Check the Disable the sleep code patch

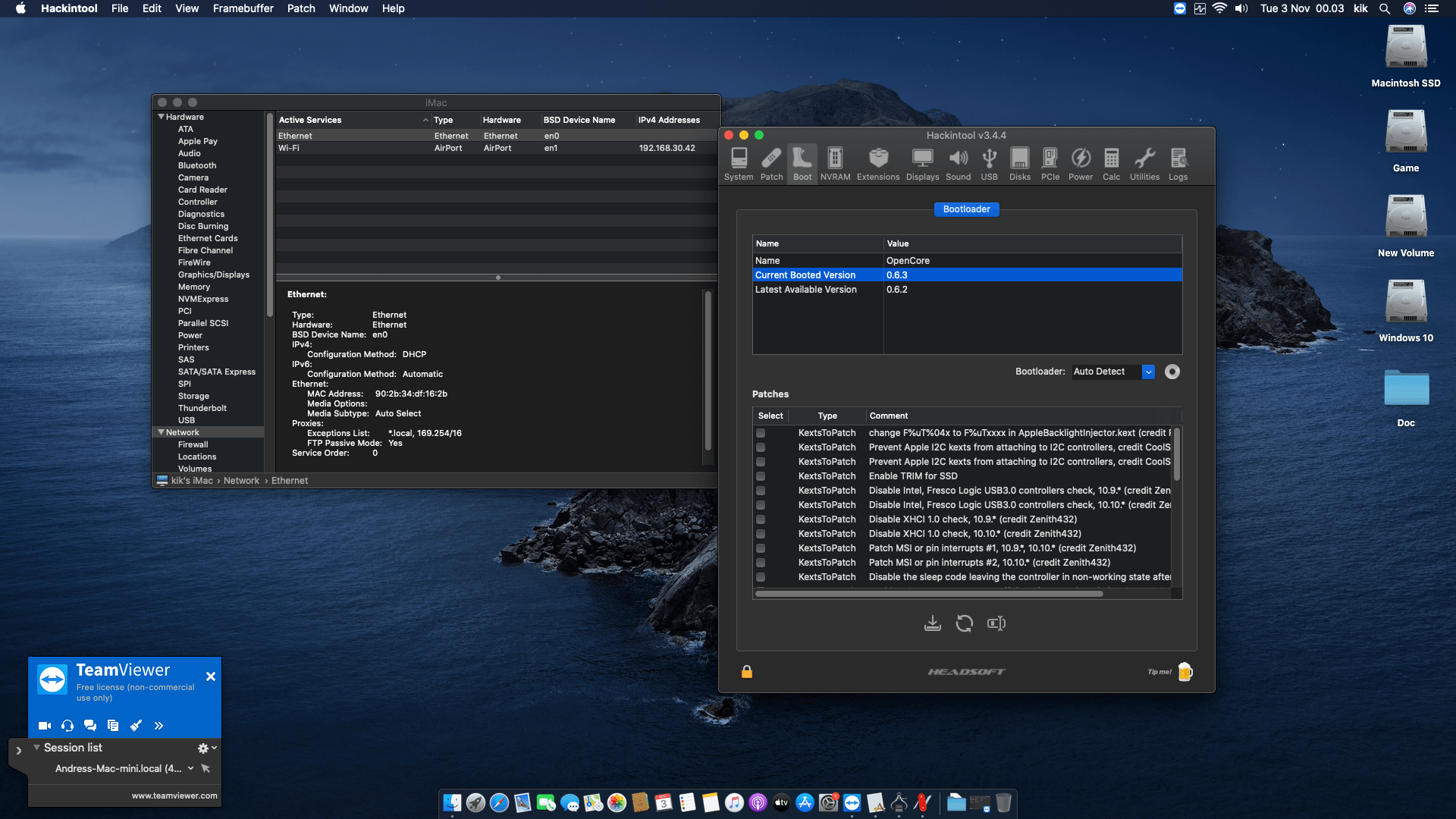[761, 577]
